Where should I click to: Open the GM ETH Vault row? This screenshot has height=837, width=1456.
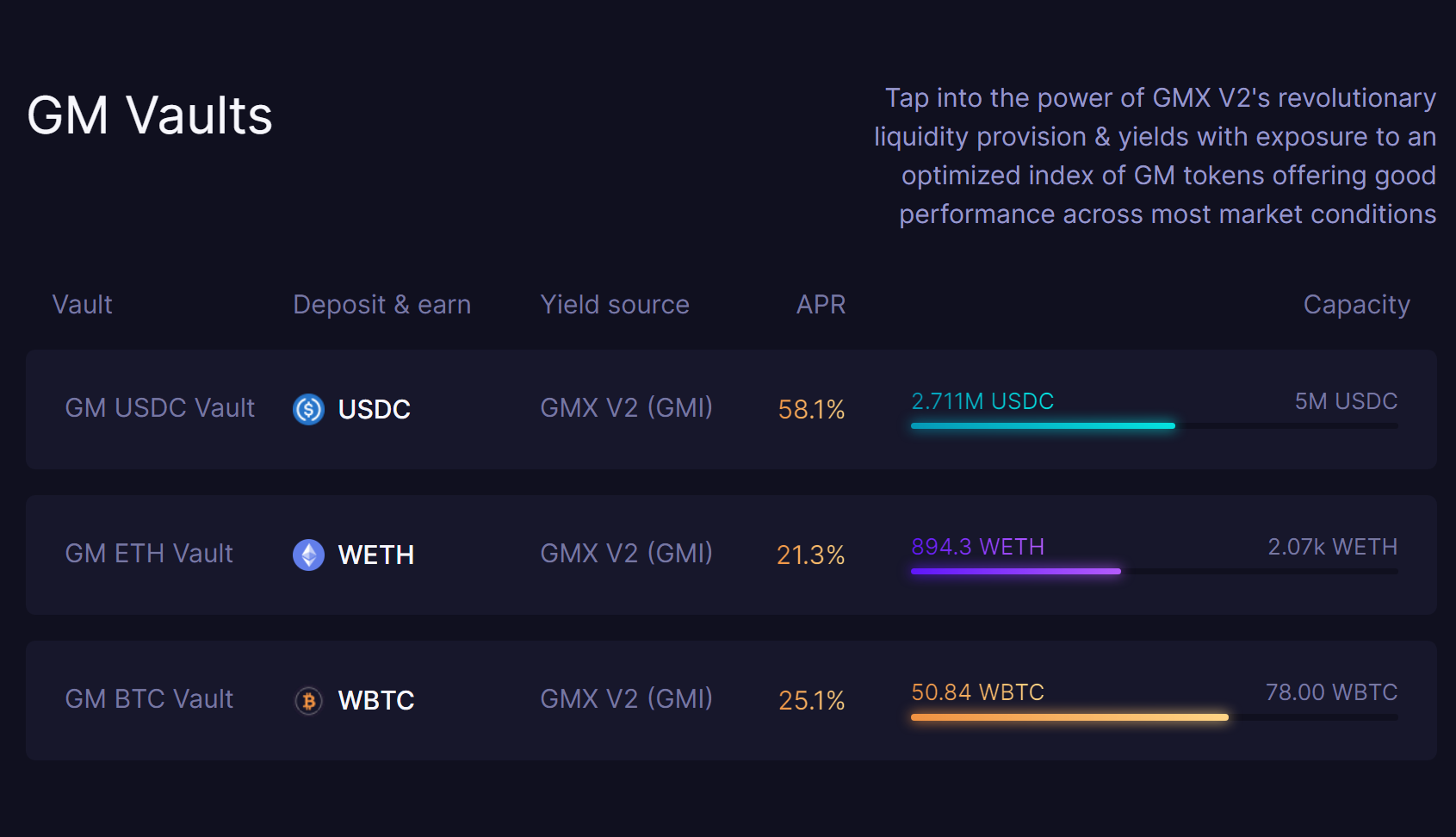pyautogui.click(x=149, y=554)
